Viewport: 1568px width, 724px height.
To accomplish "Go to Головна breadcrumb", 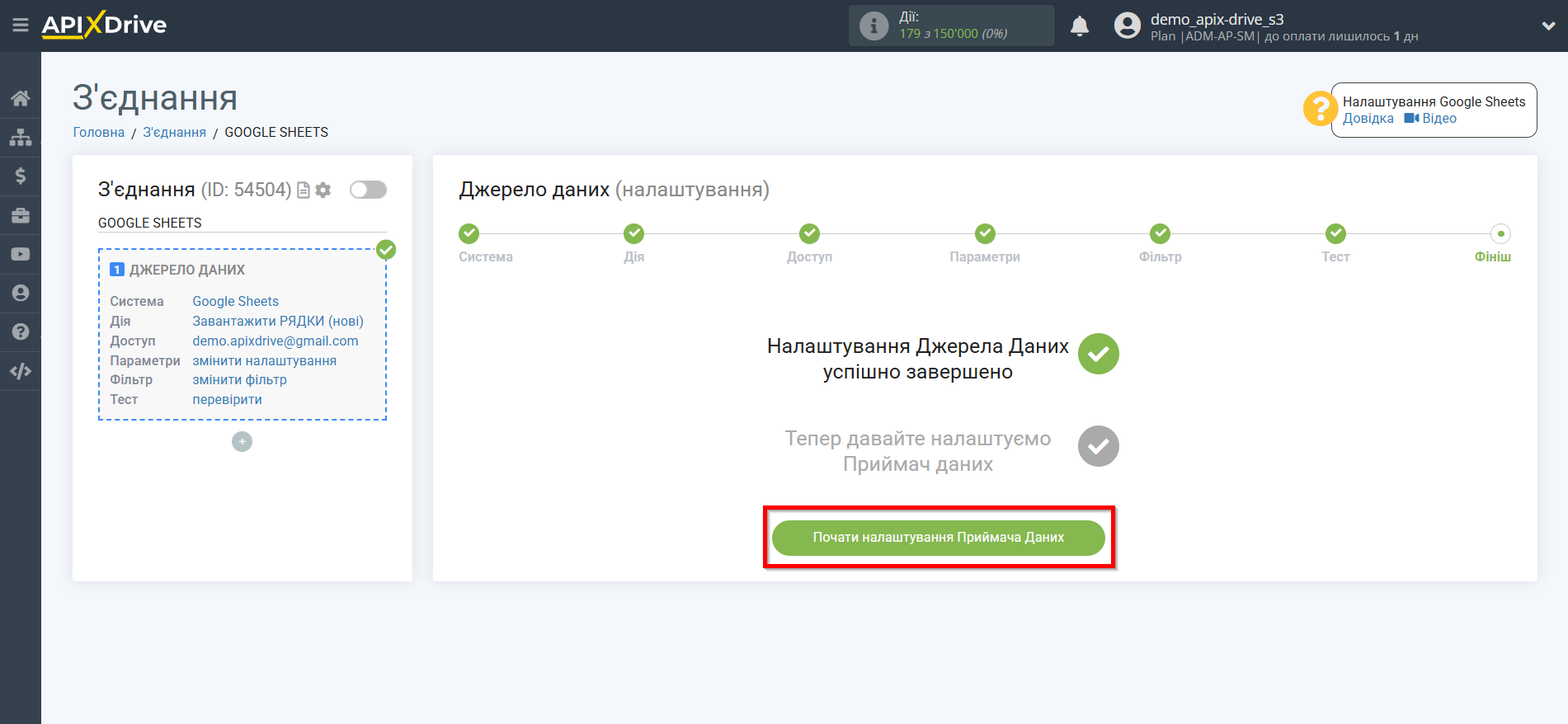I will coord(99,132).
